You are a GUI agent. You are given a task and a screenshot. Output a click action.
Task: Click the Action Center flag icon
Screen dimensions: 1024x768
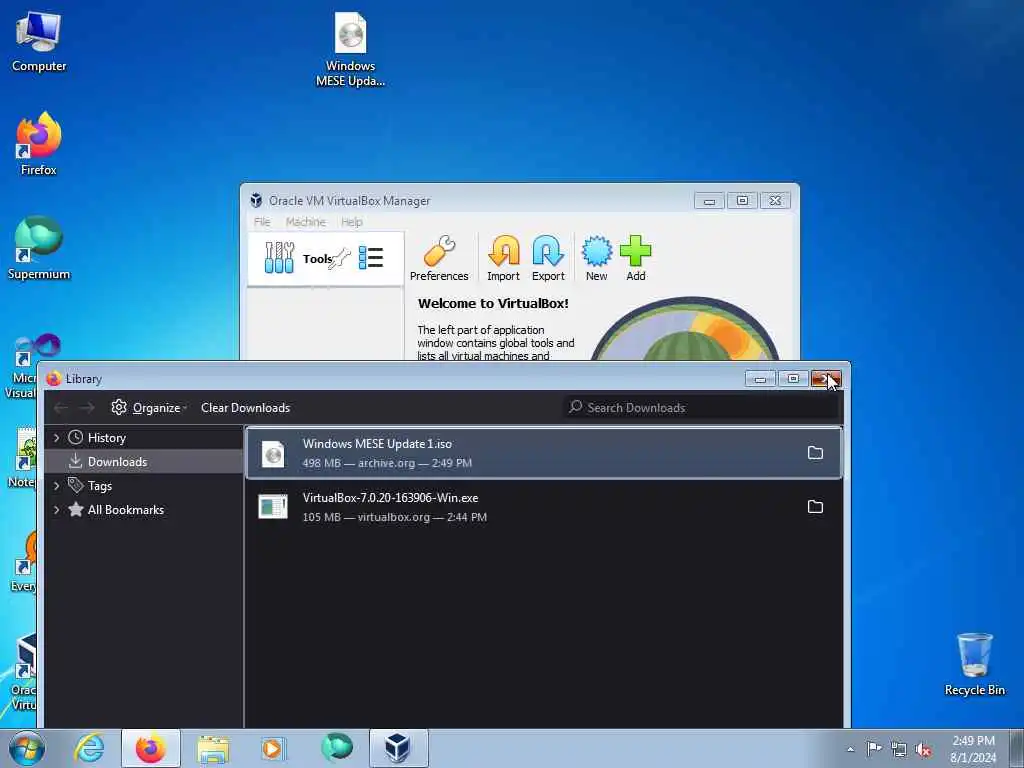point(874,749)
